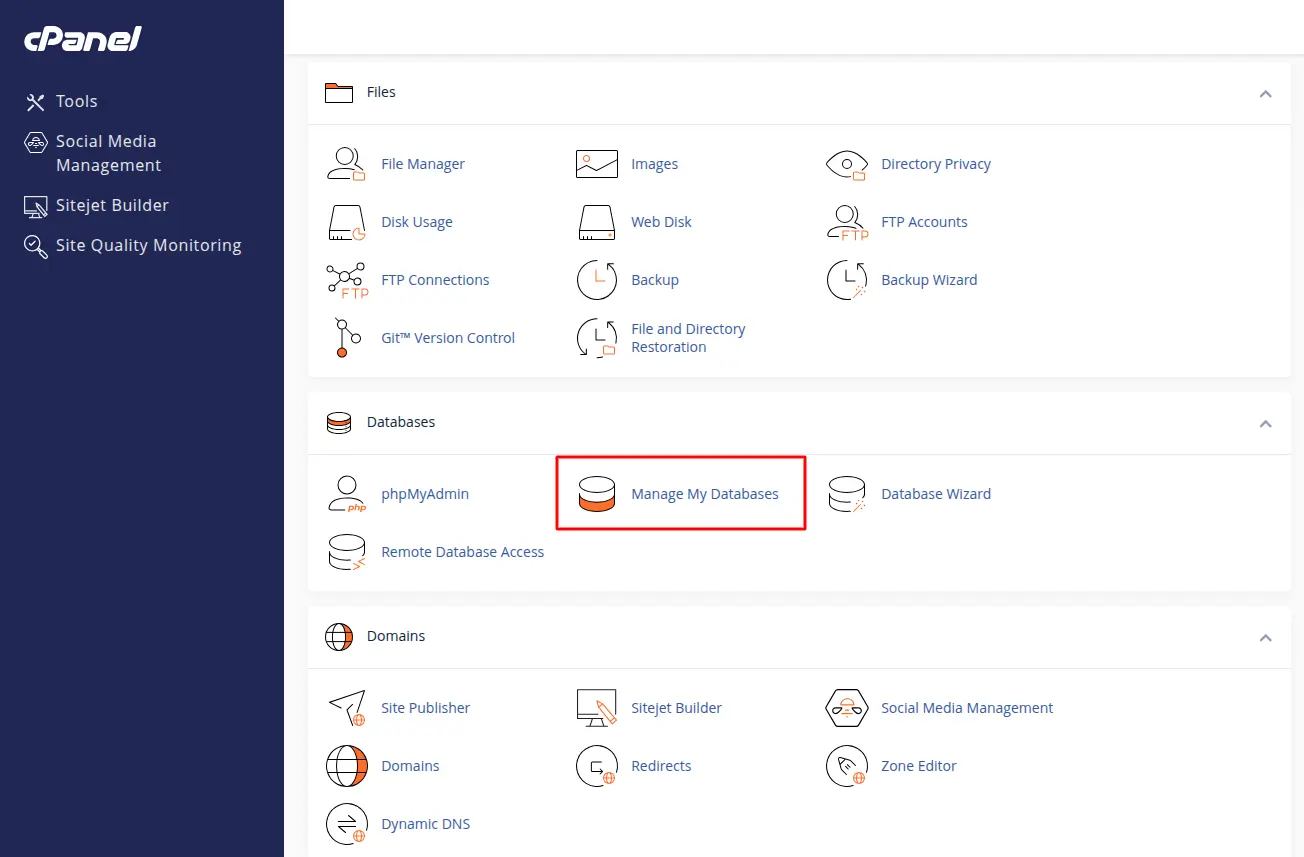The height and width of the screenshot is (857, 1304).
Task: Click the FTP Connections icon
Action: coord(346,280)
